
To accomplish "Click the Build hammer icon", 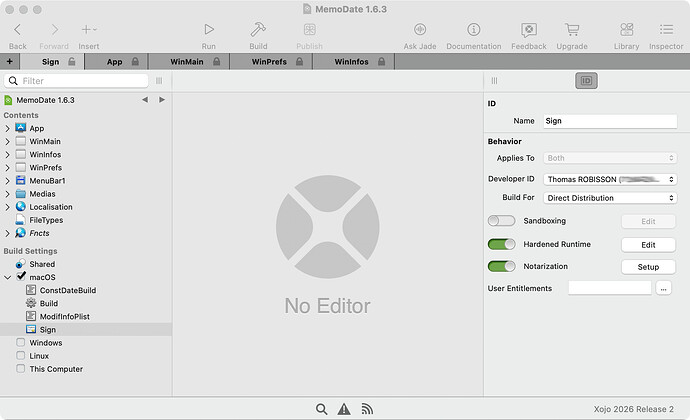I will [258, 29].
